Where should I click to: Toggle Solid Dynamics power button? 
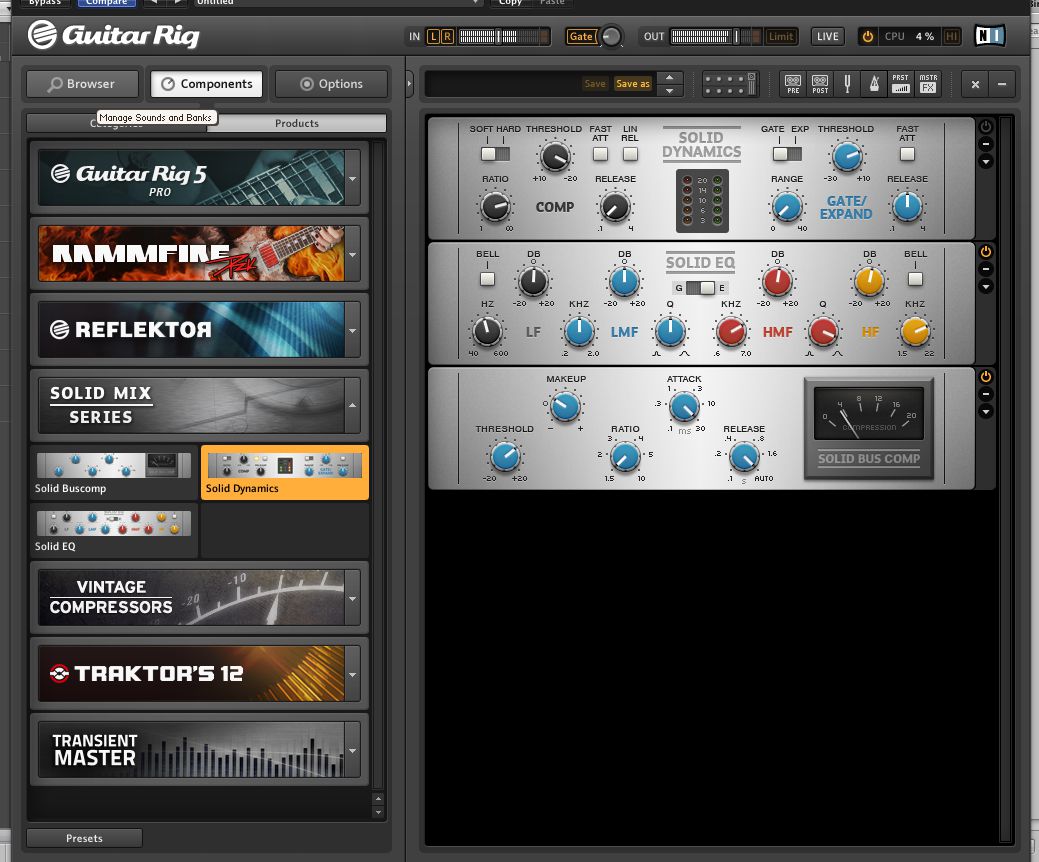pos(986,126)
